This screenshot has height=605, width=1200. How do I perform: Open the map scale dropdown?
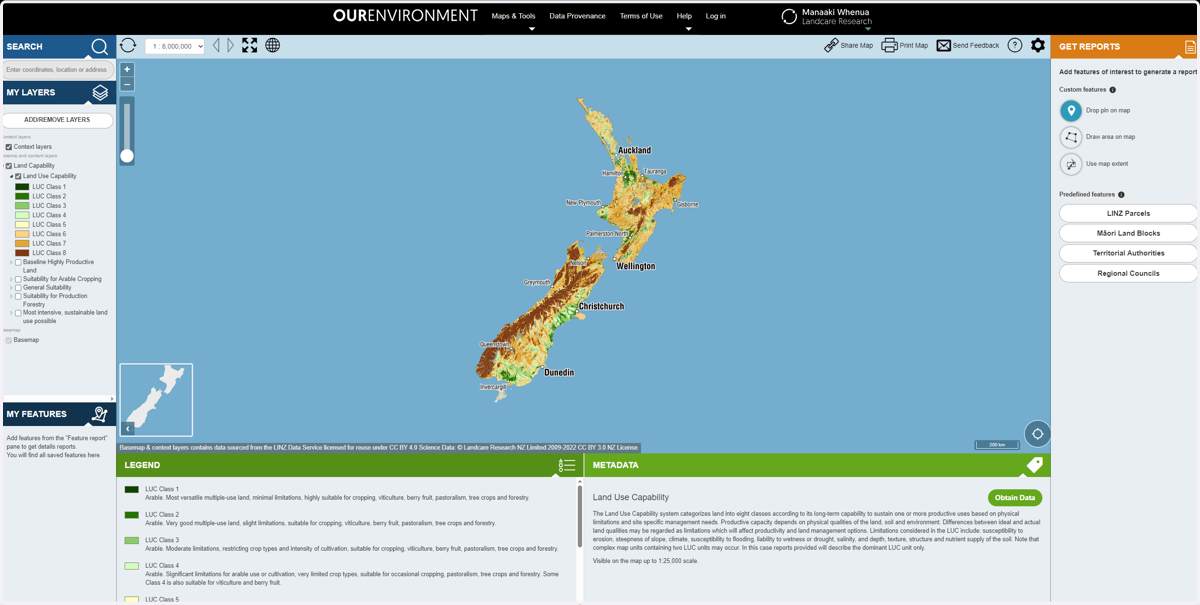(175, 46)
